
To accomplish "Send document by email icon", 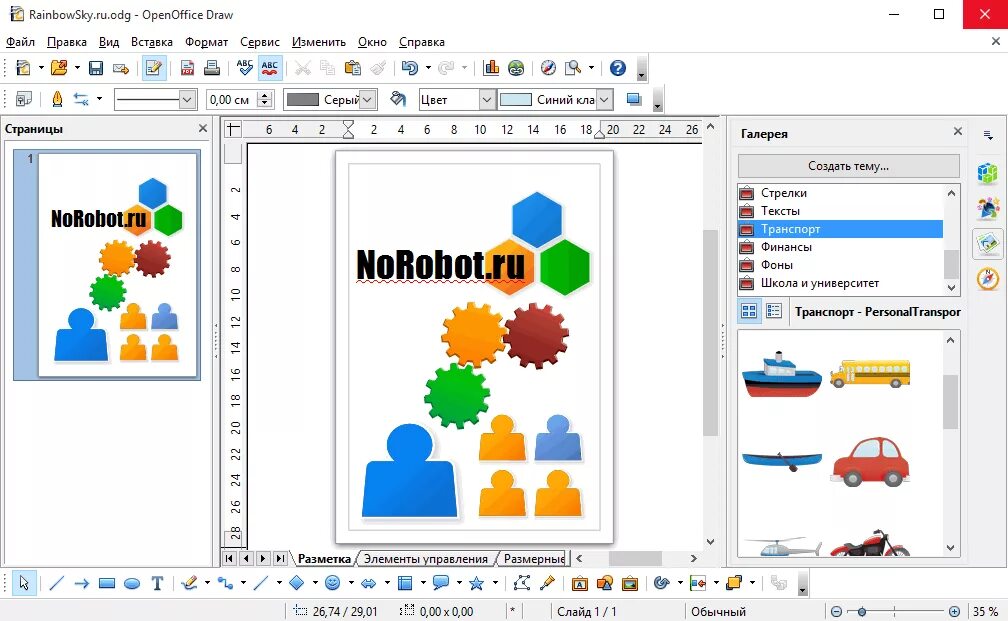I will [121, 68].
